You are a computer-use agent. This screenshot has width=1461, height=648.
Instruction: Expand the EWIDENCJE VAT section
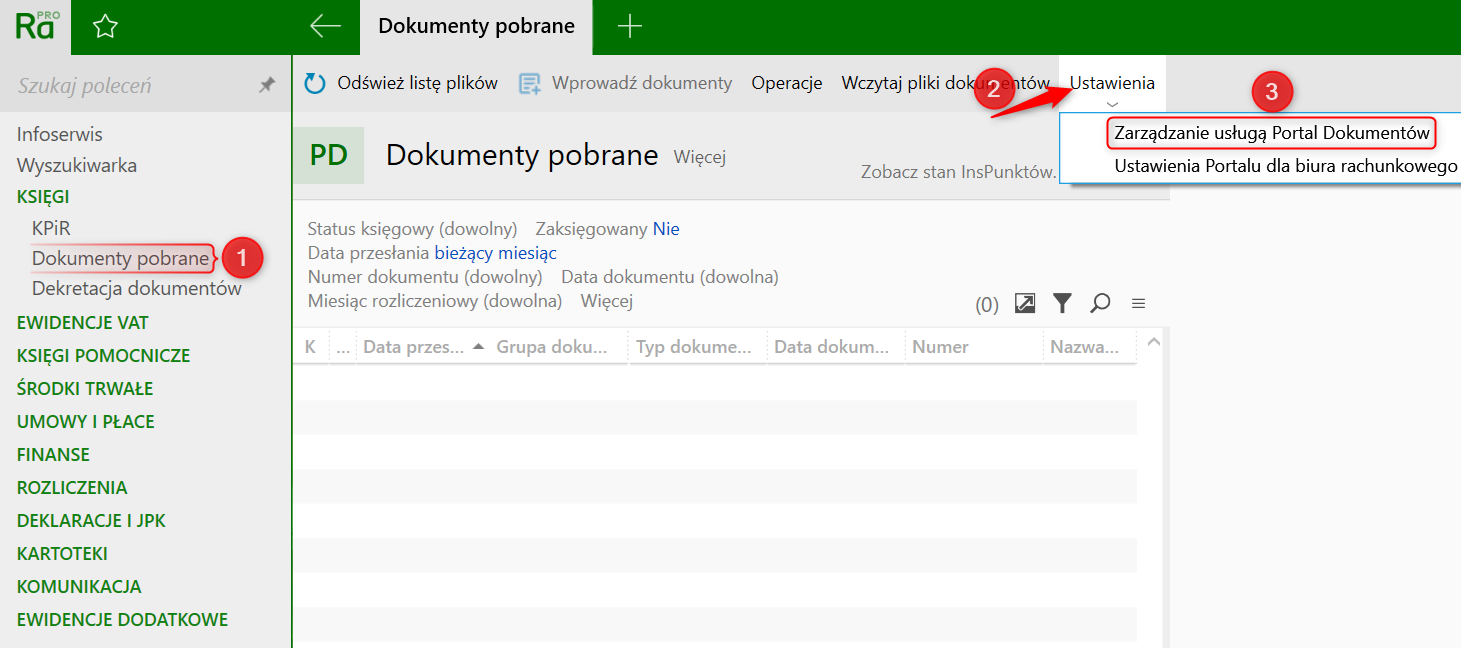[83, 323]
